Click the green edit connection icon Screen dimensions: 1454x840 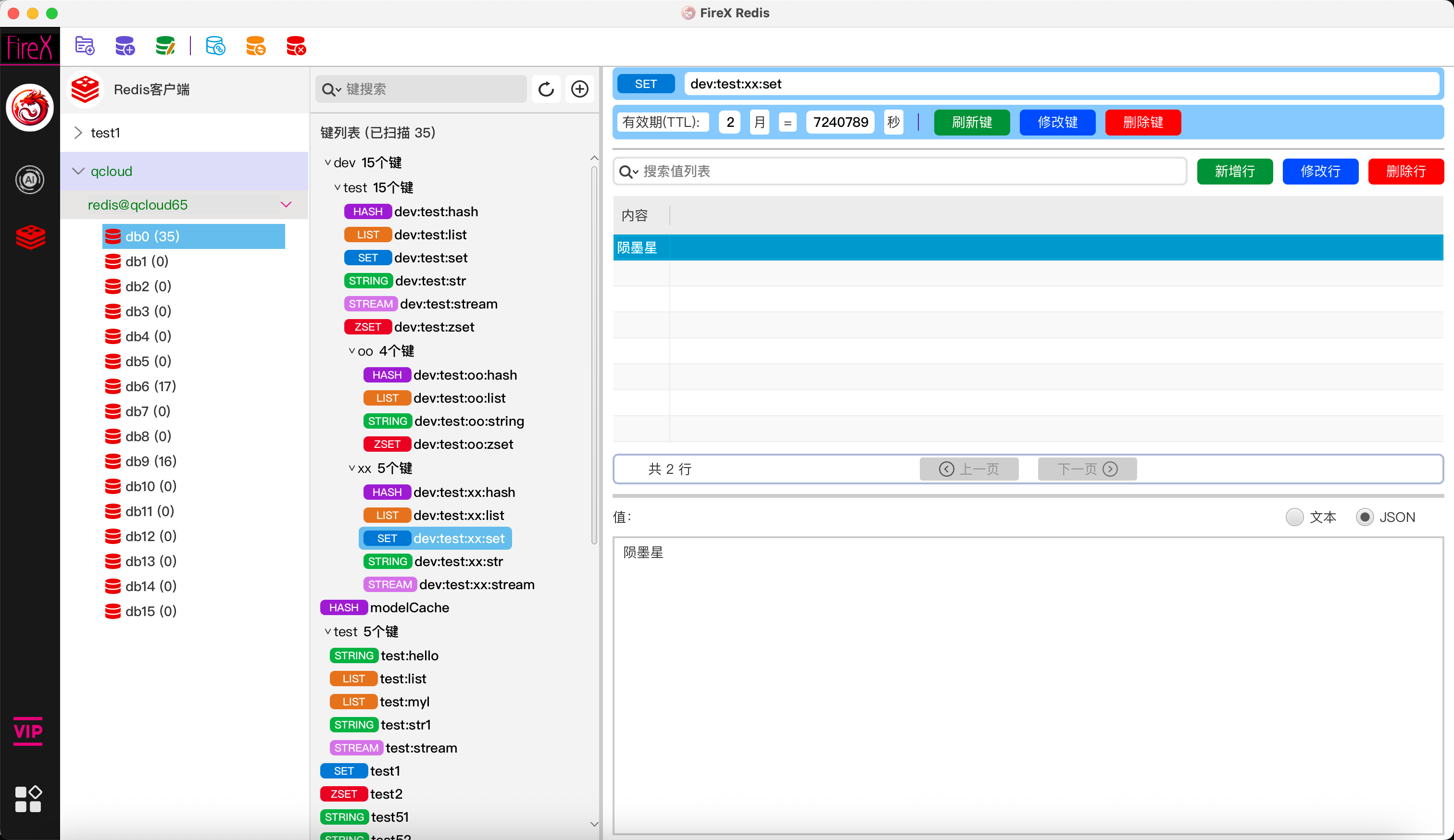[x=165, y=46]
